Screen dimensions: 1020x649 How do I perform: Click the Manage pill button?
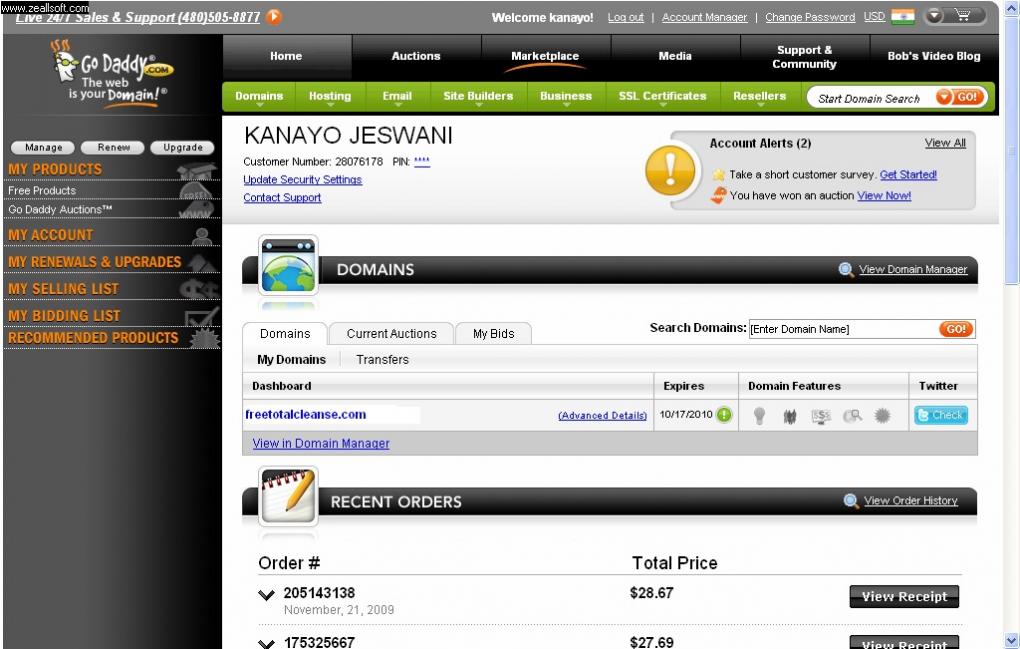coord(44,148)
